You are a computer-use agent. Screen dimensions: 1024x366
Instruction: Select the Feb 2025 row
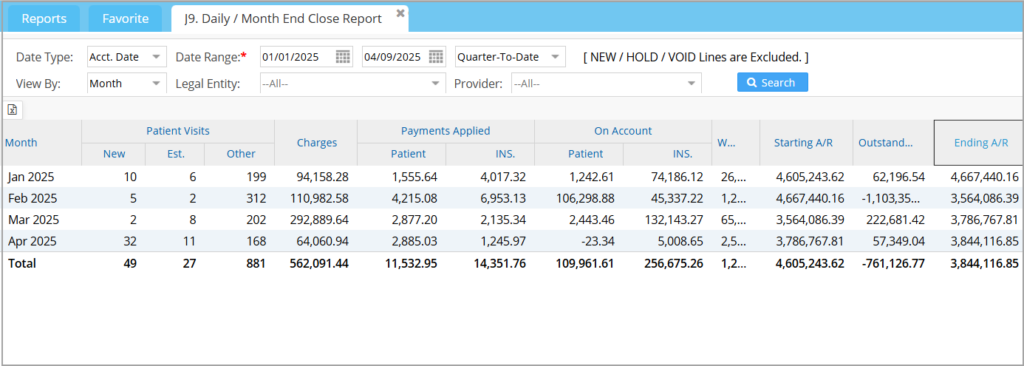(x=512, y=198)
